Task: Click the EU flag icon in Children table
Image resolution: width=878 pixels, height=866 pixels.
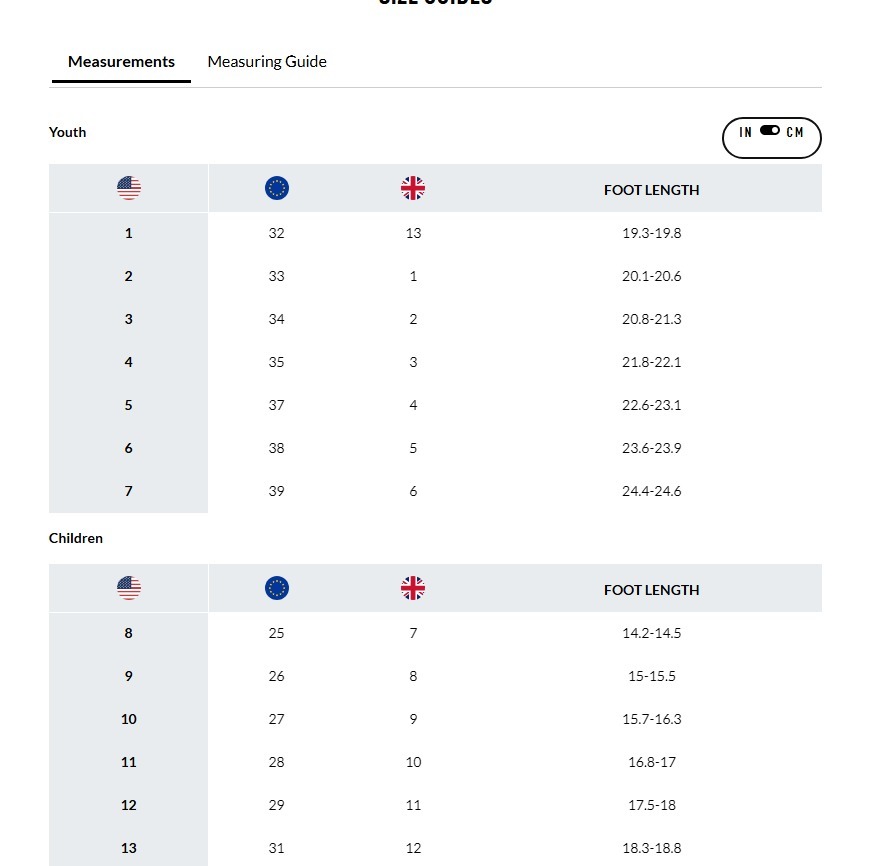Action: (x=277, y=588)
